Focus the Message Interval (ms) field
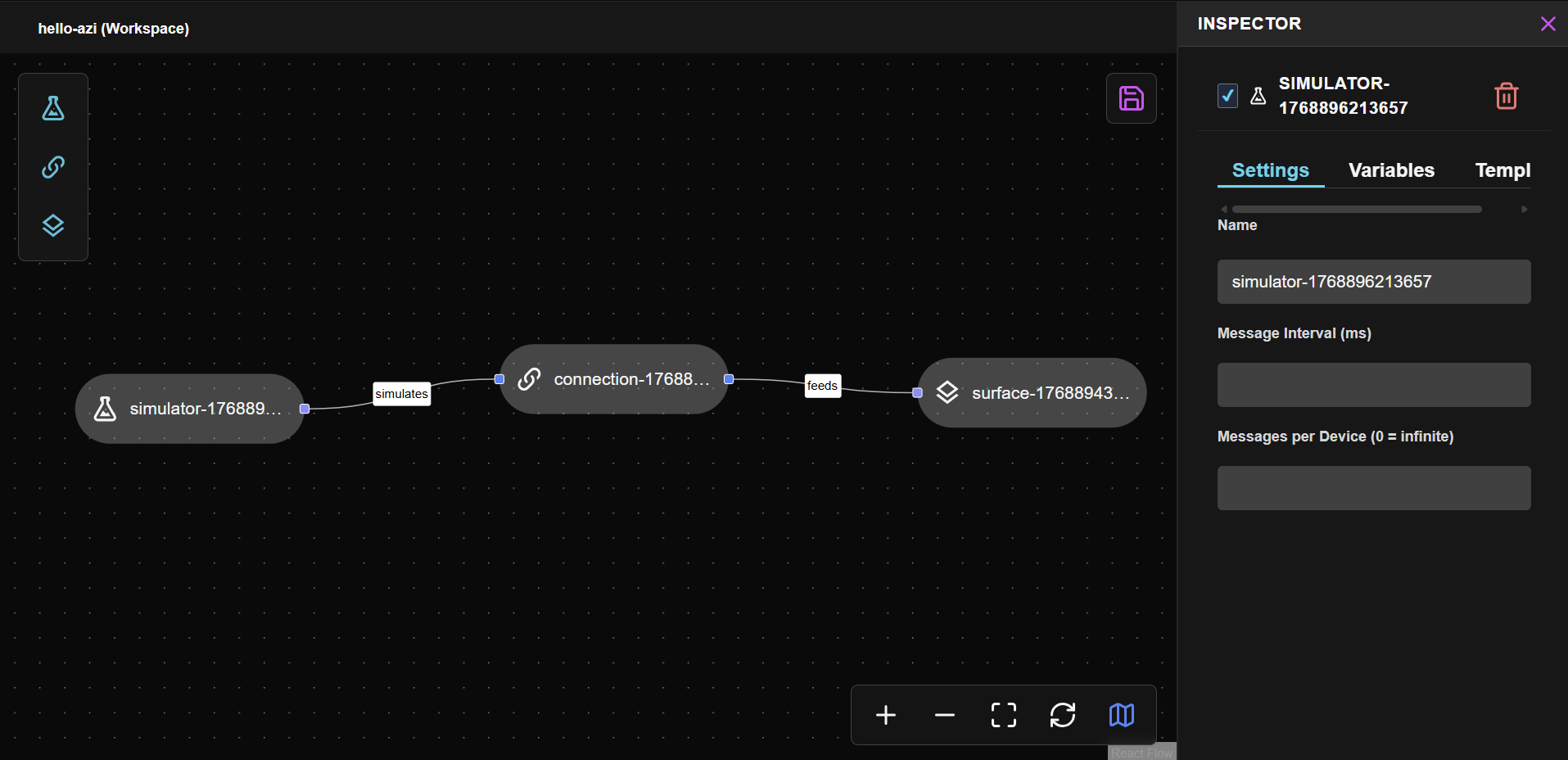Viewport: 1568px width, 760px height. click(x=1374, y=385)
